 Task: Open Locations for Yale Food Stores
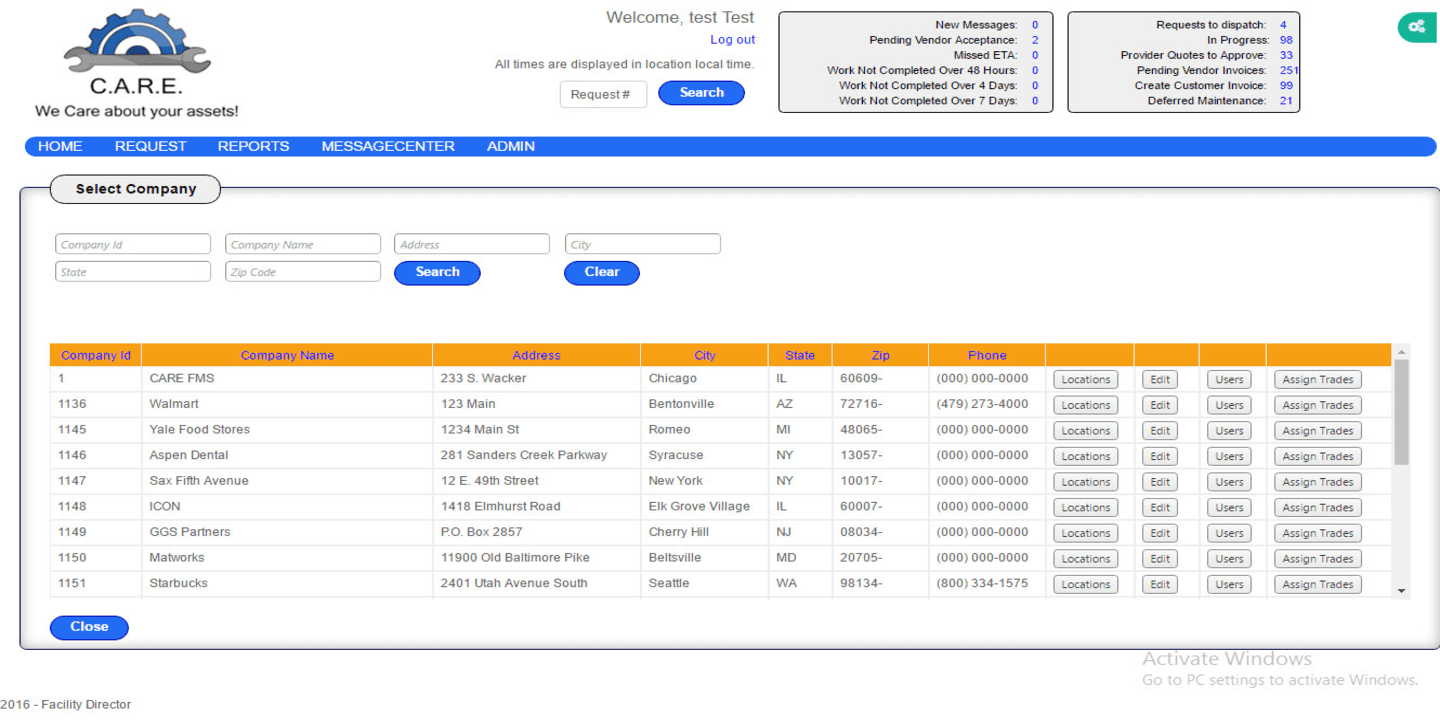[1086, 431]
